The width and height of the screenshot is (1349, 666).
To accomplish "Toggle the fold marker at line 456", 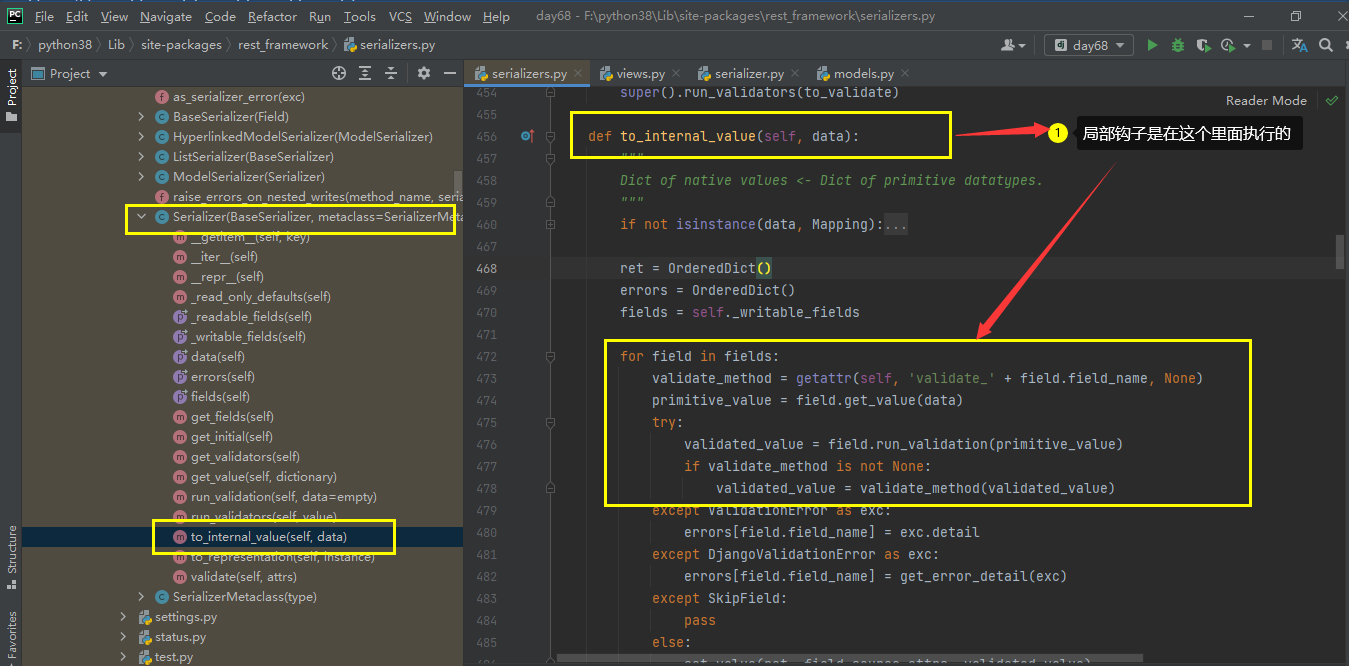I will 550,136.
